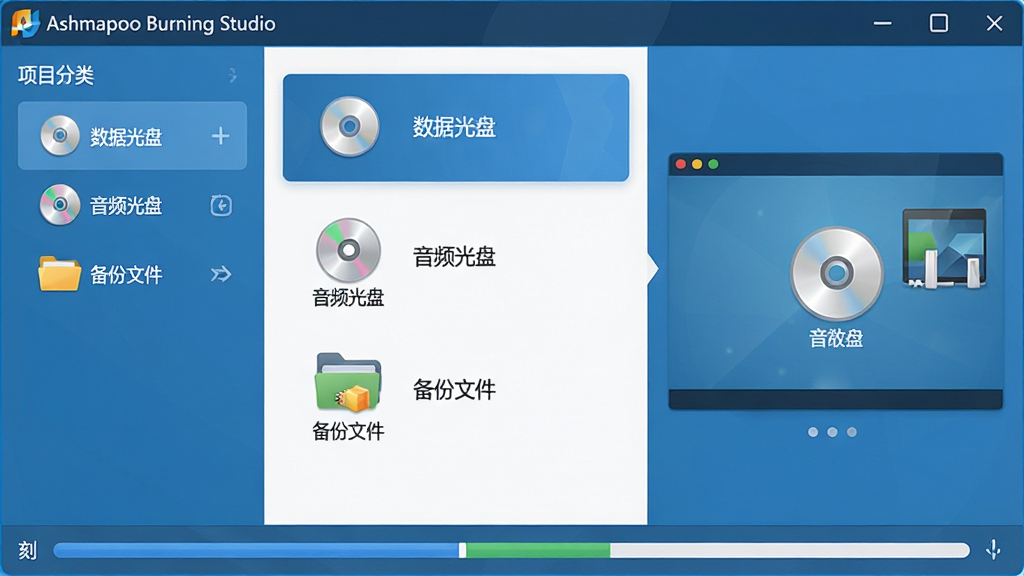Screen dimensions: 1024x576
Task: Select the 音频光盘 sidebar label
Action: click(x=126, y=206)
